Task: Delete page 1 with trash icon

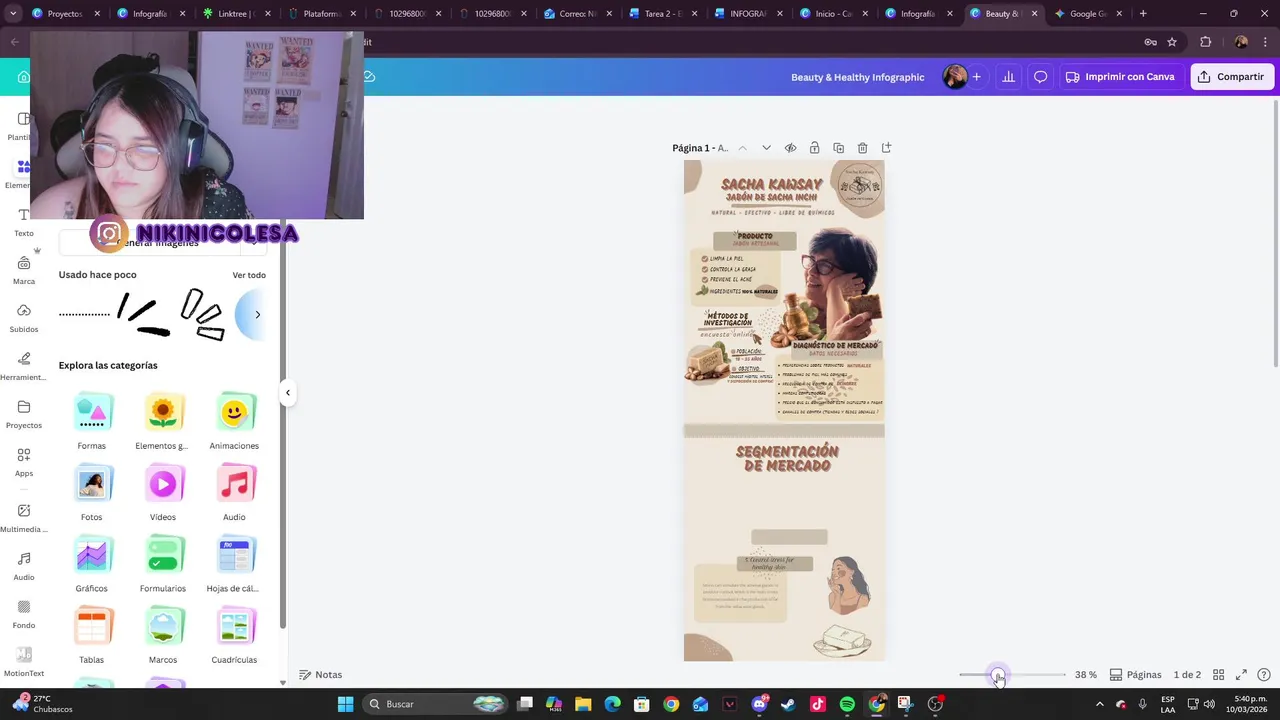Action: (x=862, y=148)
